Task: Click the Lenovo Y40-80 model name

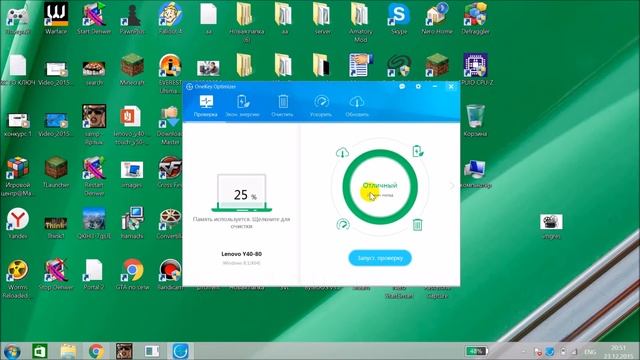Action: 242,254
